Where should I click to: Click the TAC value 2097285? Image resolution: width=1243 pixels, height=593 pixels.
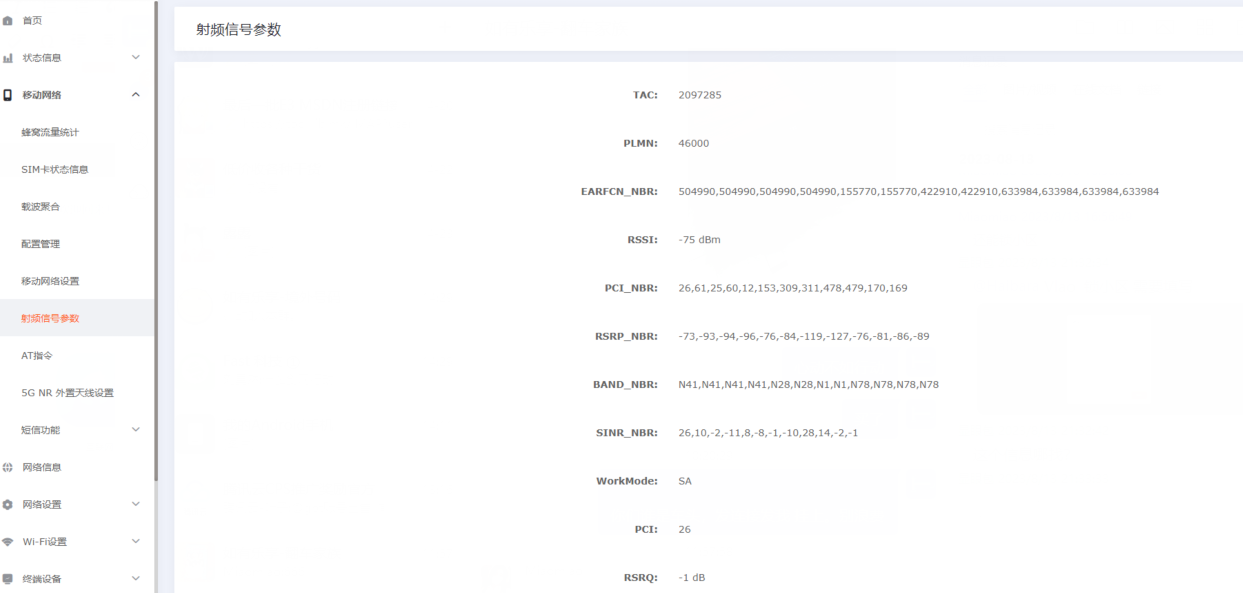point(699,95)
